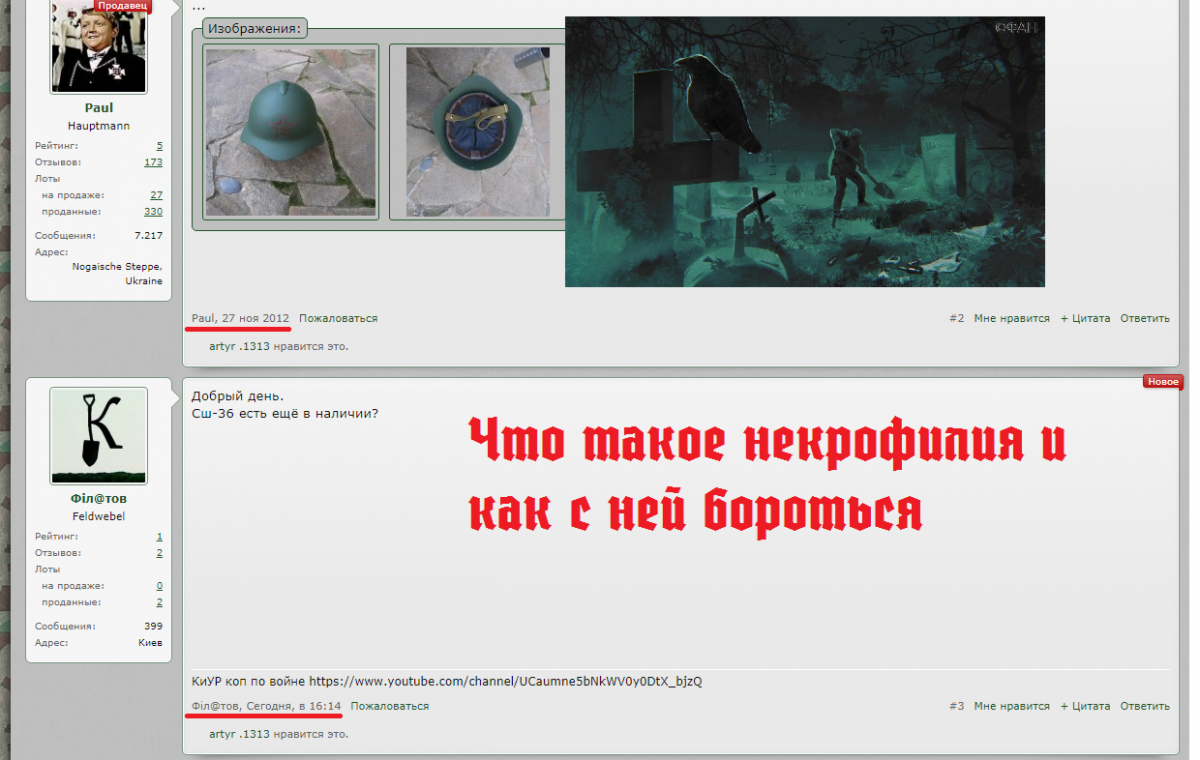Click the 'Изображения:' attachments label
This screenshot has height=760, width=1200.
255,28
